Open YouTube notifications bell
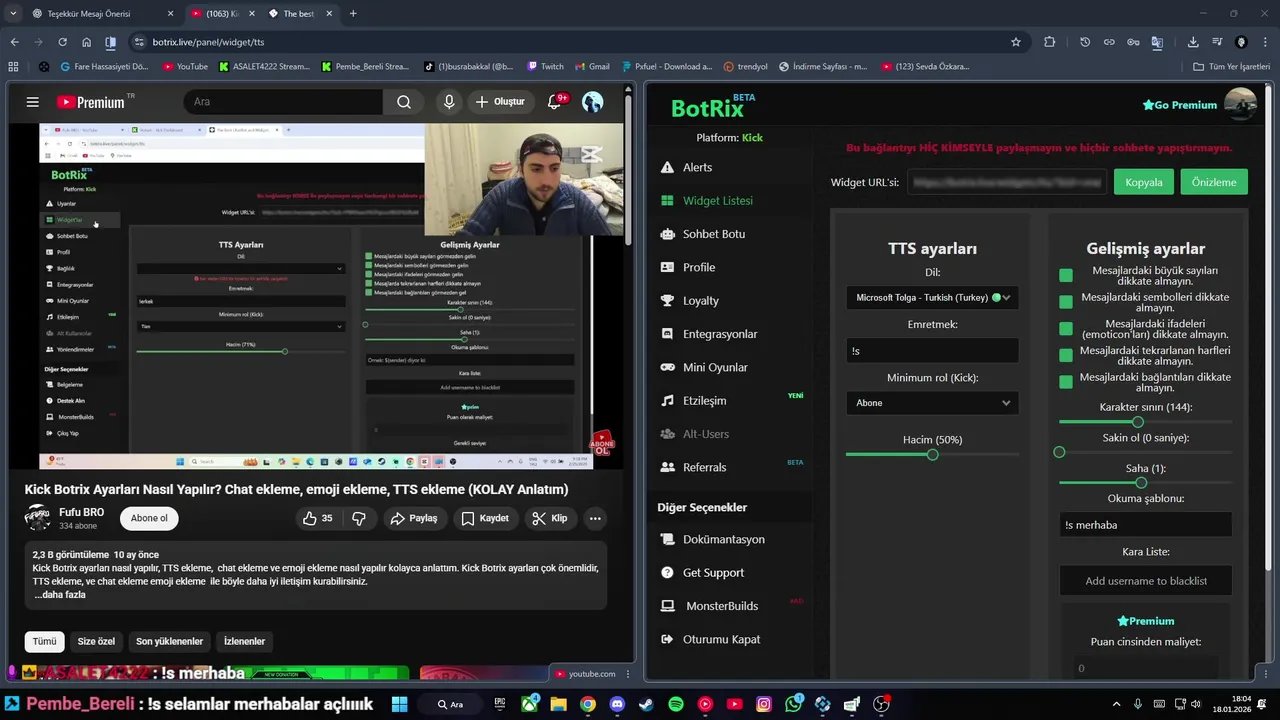Screen dimensions: 1280x720 [555, 102]
